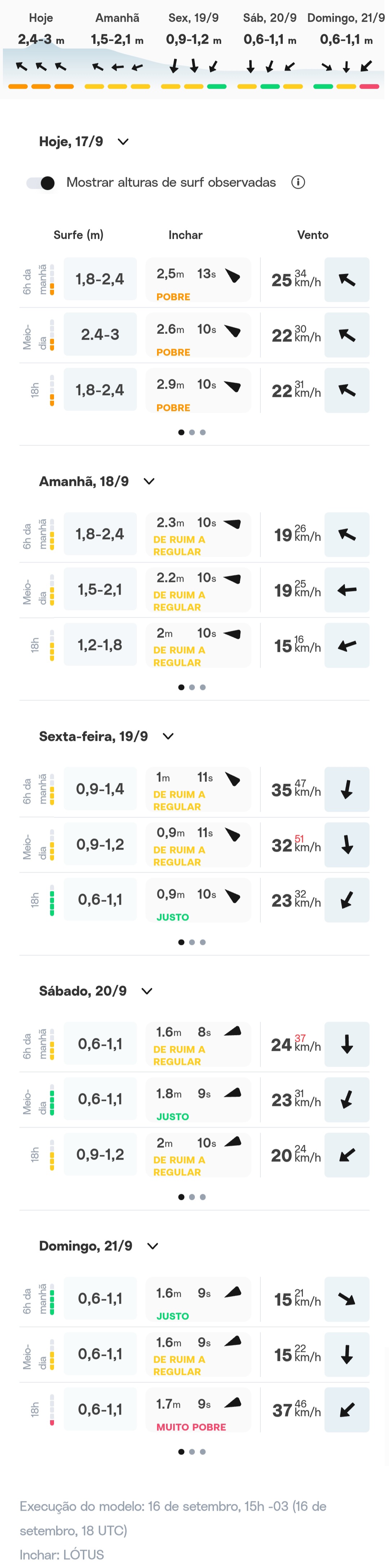Image resolution: width=389 pixels, height=1568 pixels.
Task: Collapse the Sábado, 20/9 section chevron
Action: [x=147, y=991]
